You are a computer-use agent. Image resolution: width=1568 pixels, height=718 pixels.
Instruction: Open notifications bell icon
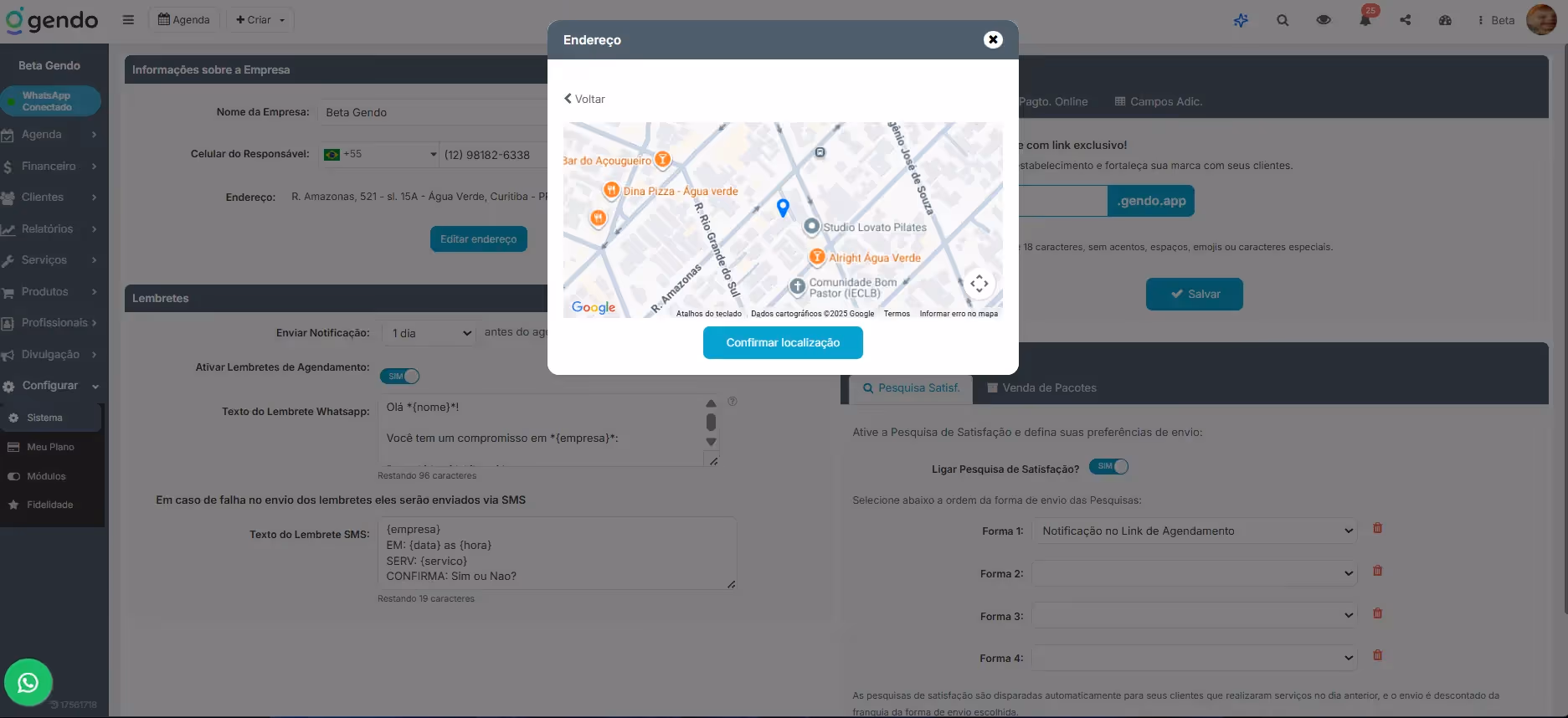coord(1365,20)
